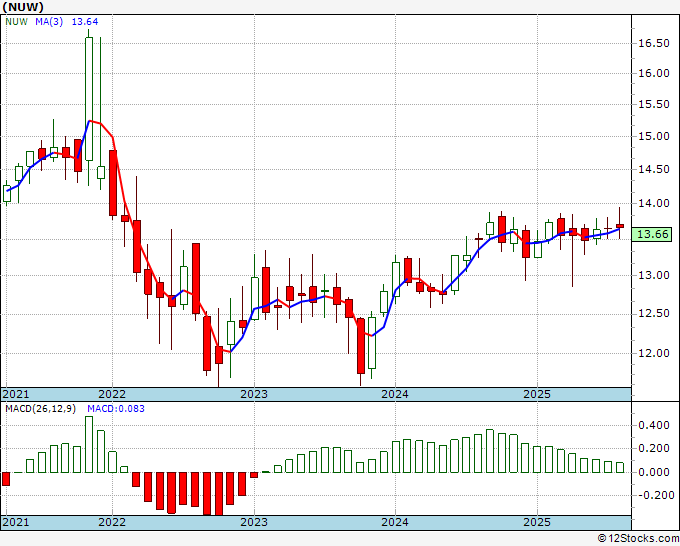Image resolution: width=680 pixels, height=546 pixels.
Task: Click the 12.50 price axis label
Action: coord(654,314)
